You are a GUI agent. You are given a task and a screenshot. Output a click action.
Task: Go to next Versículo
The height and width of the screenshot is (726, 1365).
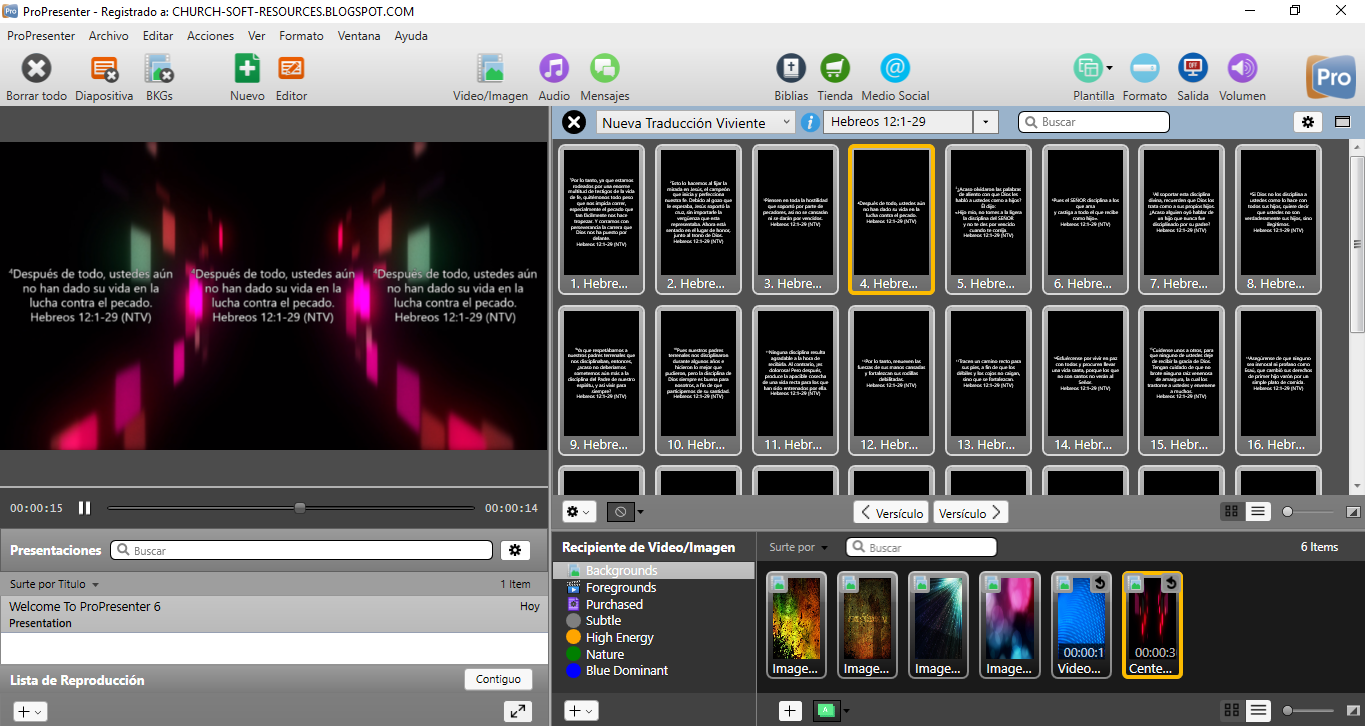click(970, 513)
